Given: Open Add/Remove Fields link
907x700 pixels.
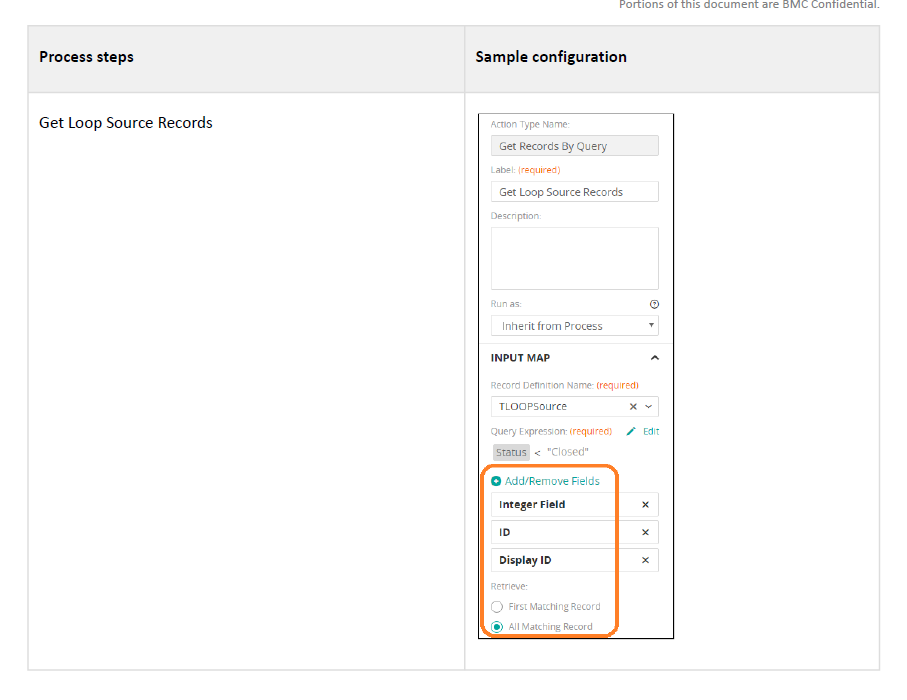Looking at the screenshot, I should click(x=552, y=481).
